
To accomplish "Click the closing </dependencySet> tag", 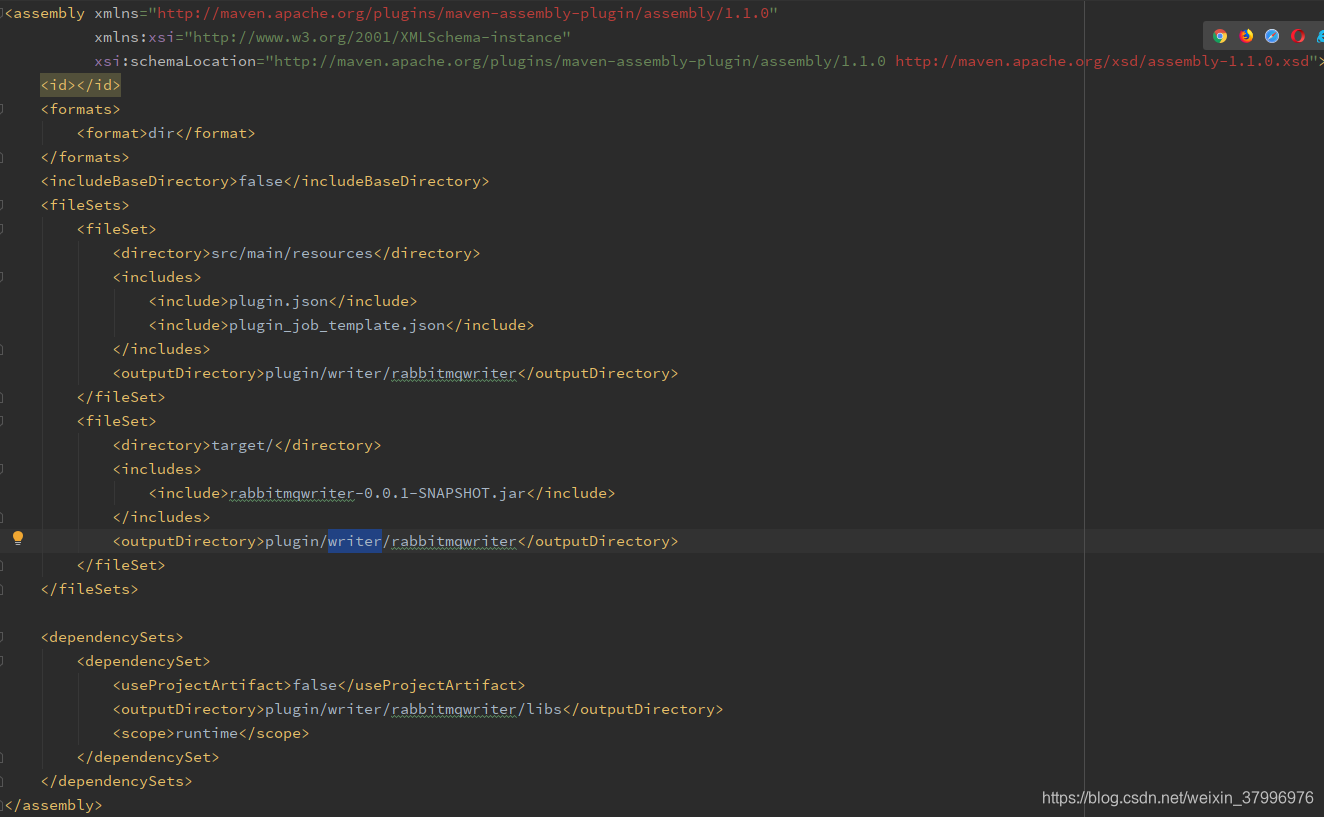I will (148, 757).
